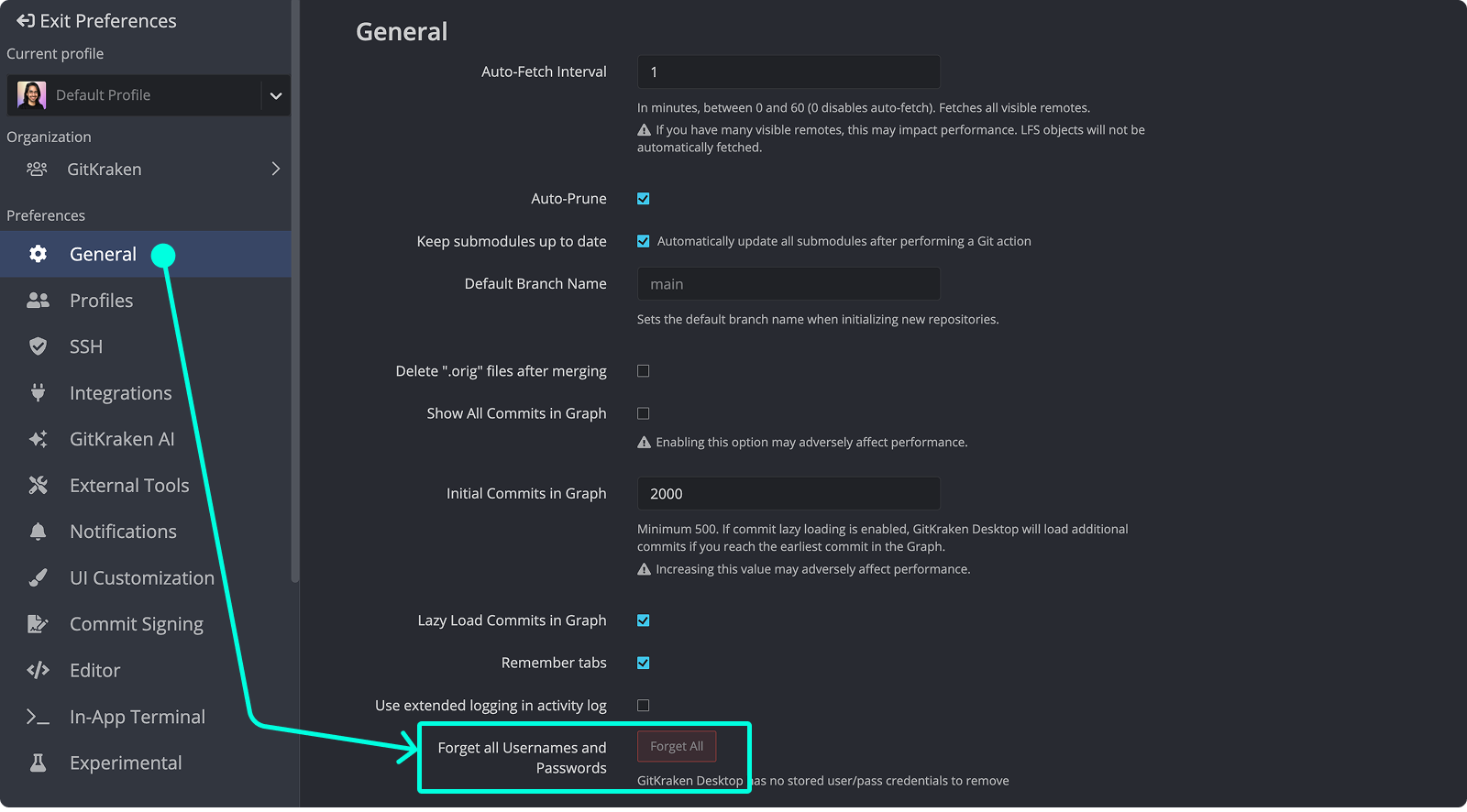
Task: Open Profiles via the people icon
Action: pyautogui.click(x=38, y=300)
